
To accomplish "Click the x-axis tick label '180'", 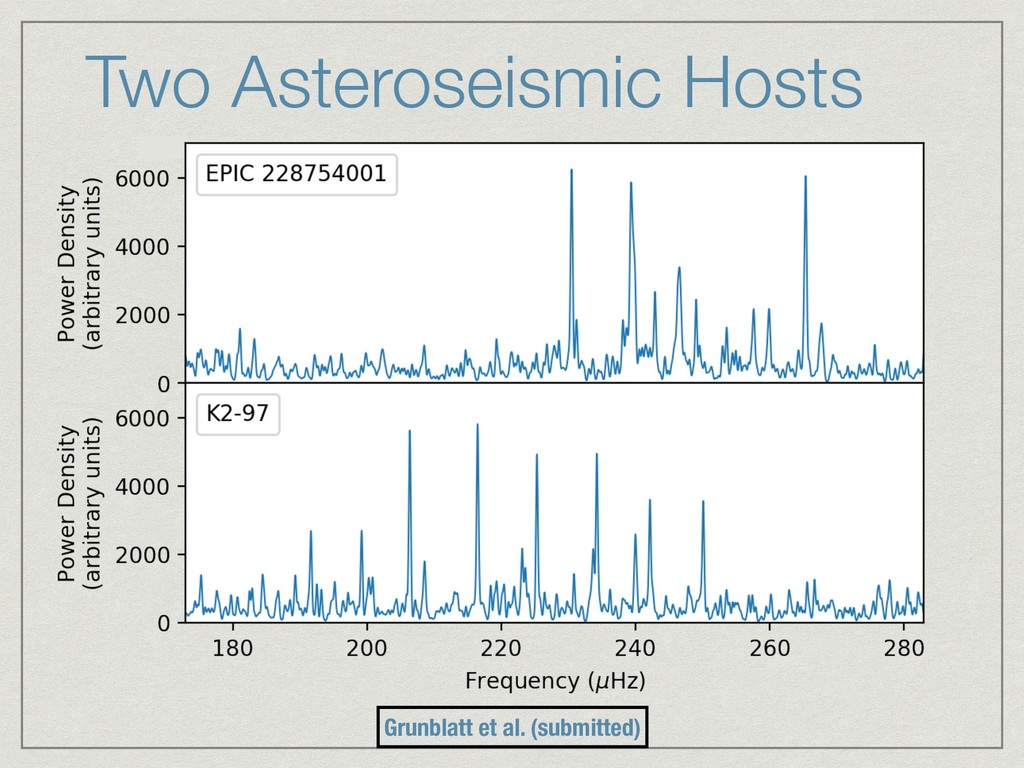I will pyautogui.click(x=232, y=648).
